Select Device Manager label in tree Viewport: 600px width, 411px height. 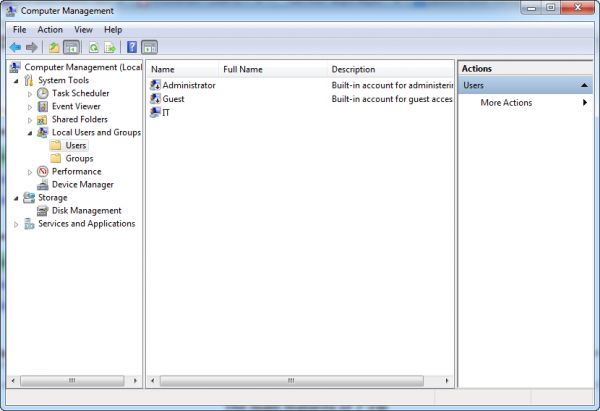click(x=83, y=185)
